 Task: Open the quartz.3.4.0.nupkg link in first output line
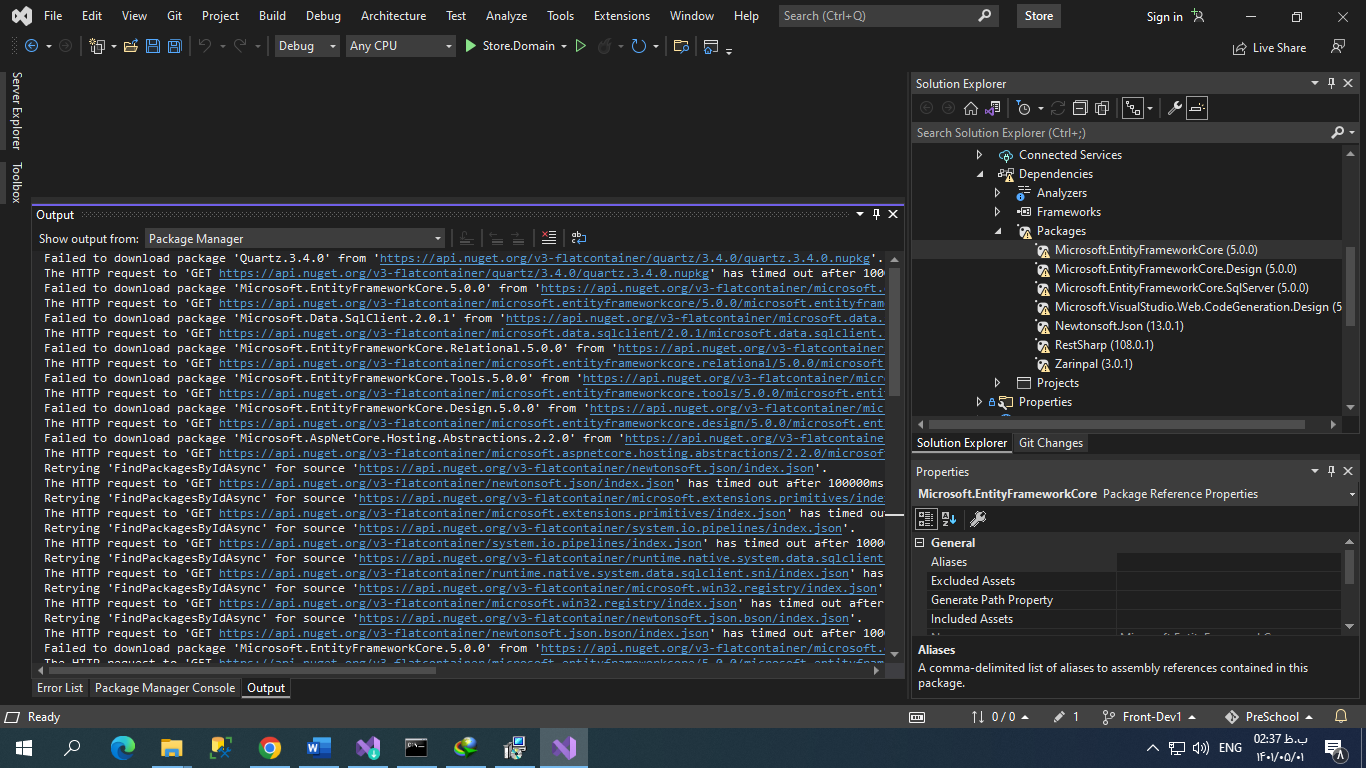point(625,258)
